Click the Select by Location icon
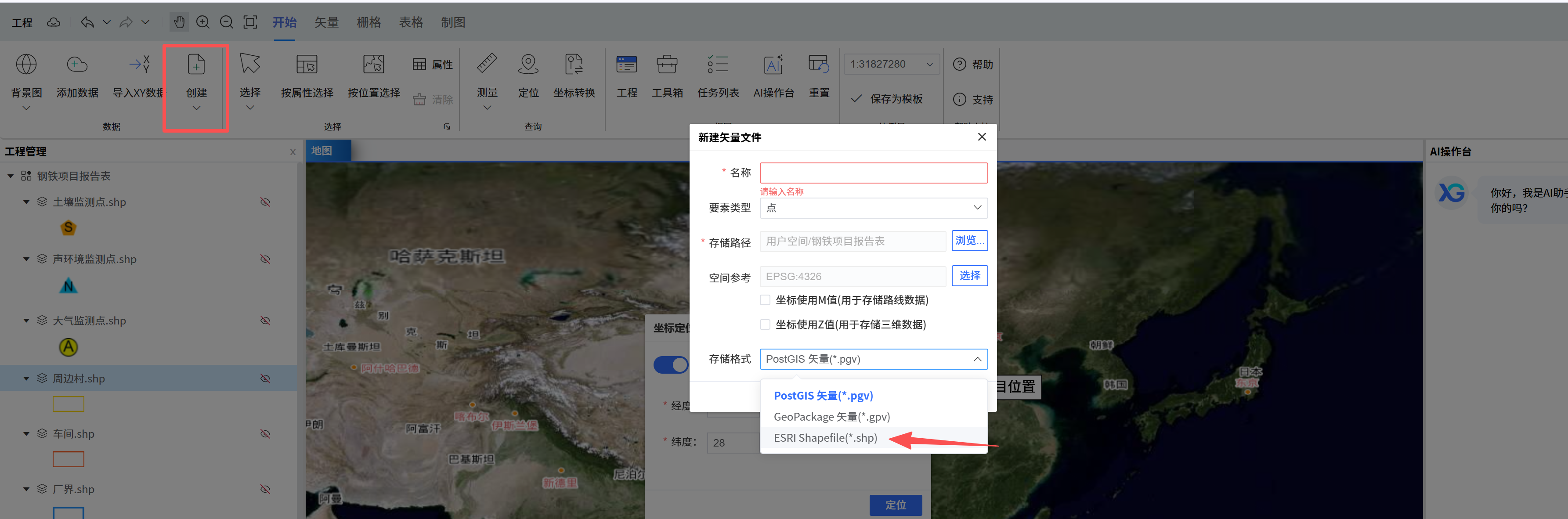 click(x=373, y=64)
